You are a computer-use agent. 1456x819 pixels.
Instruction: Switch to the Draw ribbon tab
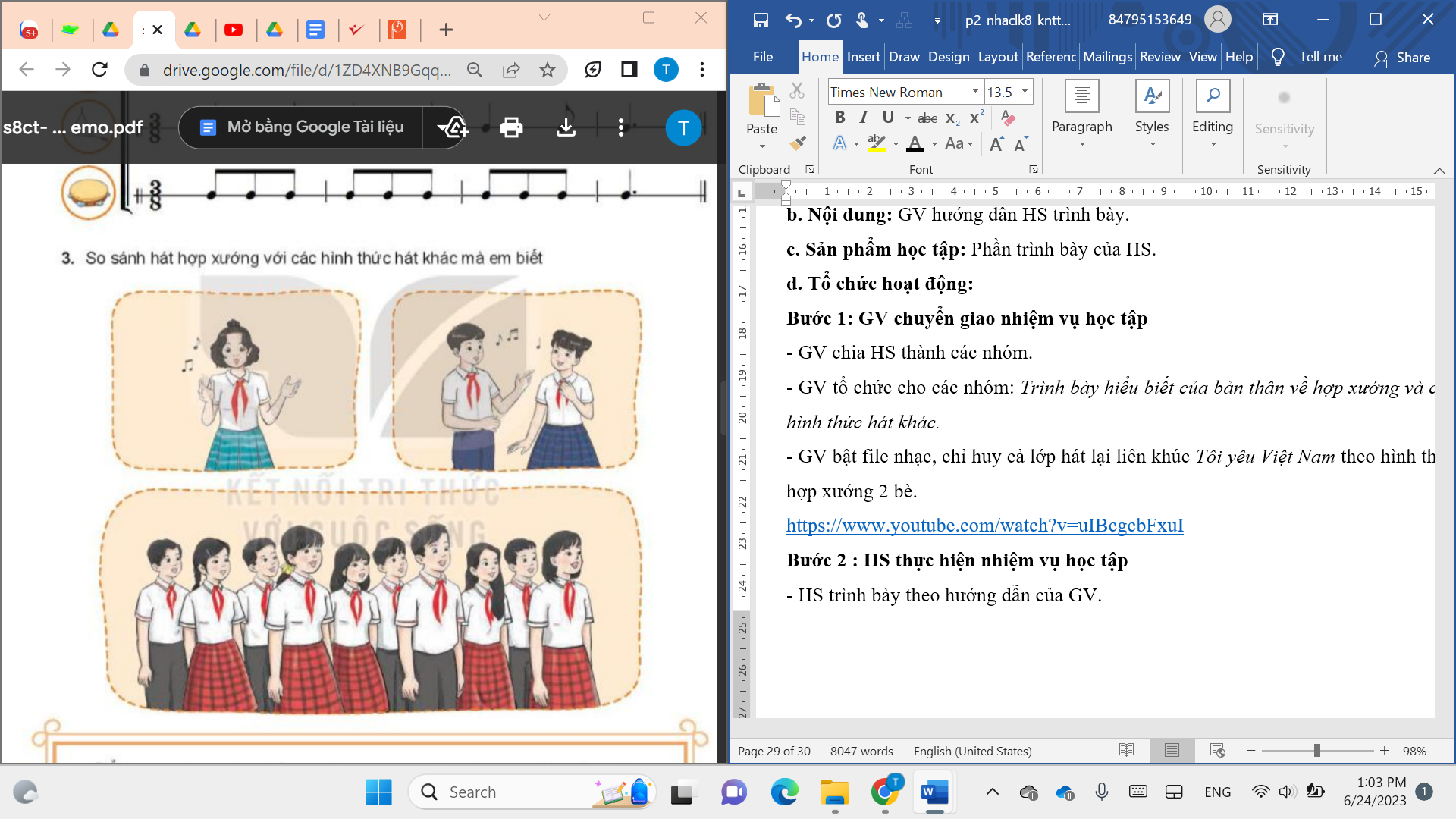[x=904, y=57]
